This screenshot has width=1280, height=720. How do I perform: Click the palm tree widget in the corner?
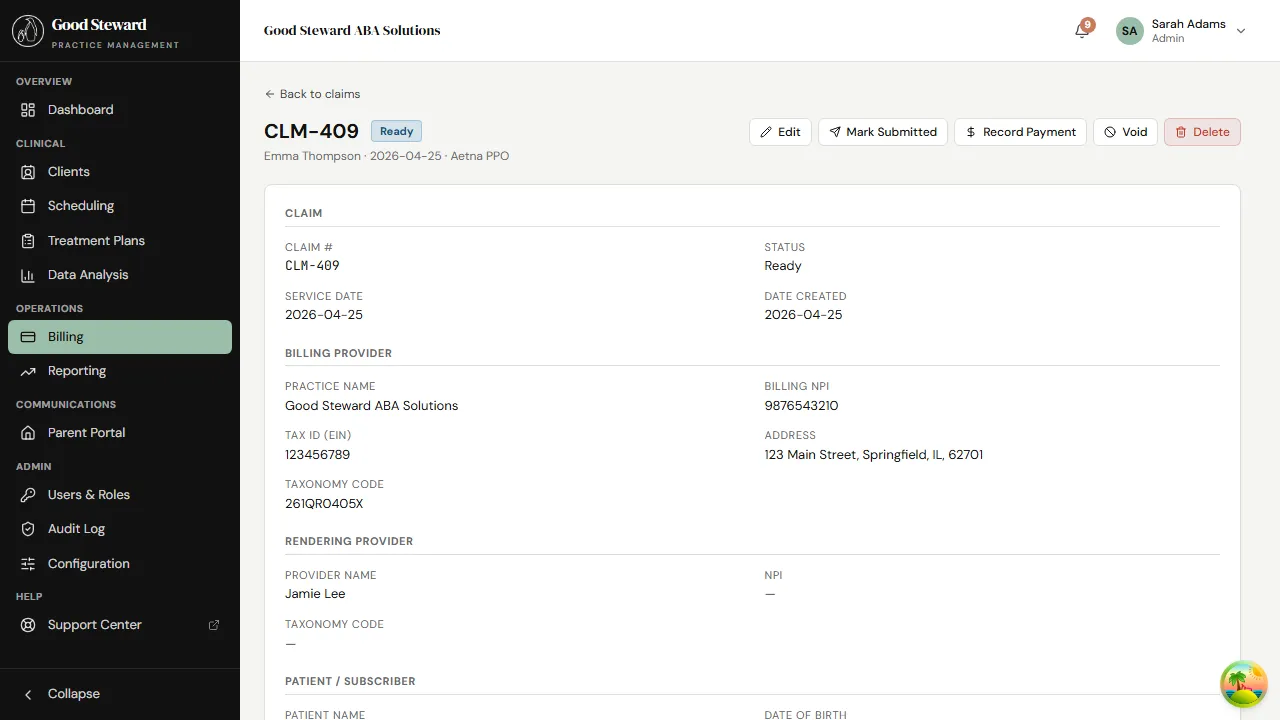[1243, 684]
